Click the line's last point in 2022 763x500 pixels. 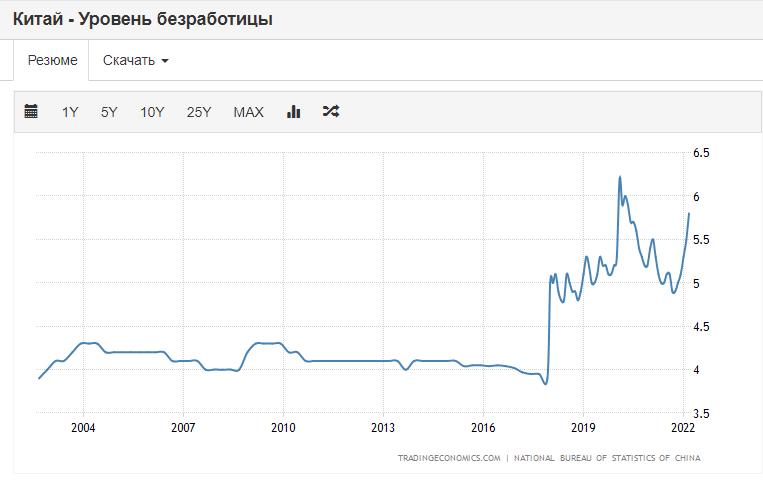click(x=688, y=213)
